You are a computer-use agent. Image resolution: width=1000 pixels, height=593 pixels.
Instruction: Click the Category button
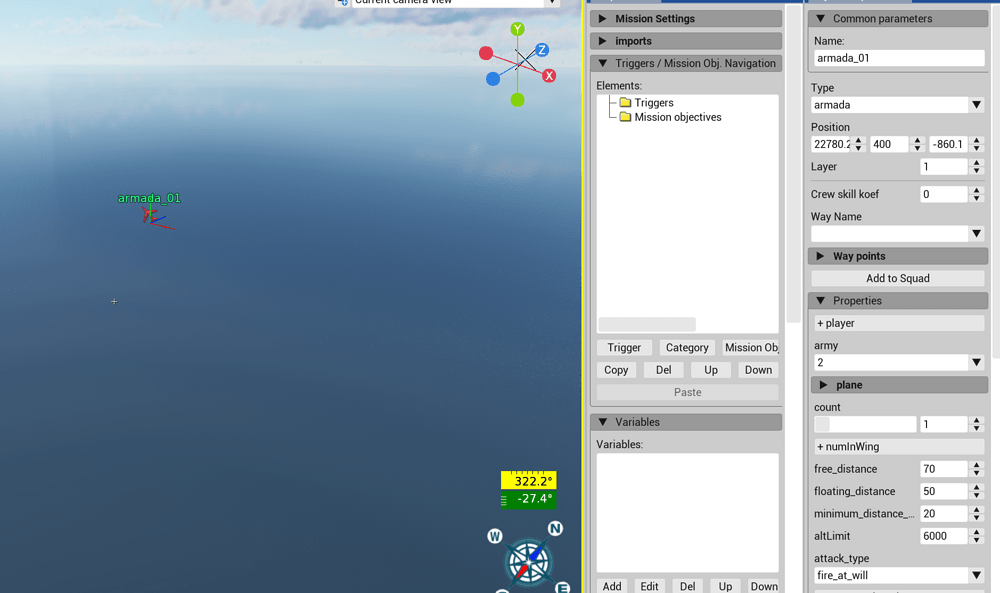pos(687,348)
